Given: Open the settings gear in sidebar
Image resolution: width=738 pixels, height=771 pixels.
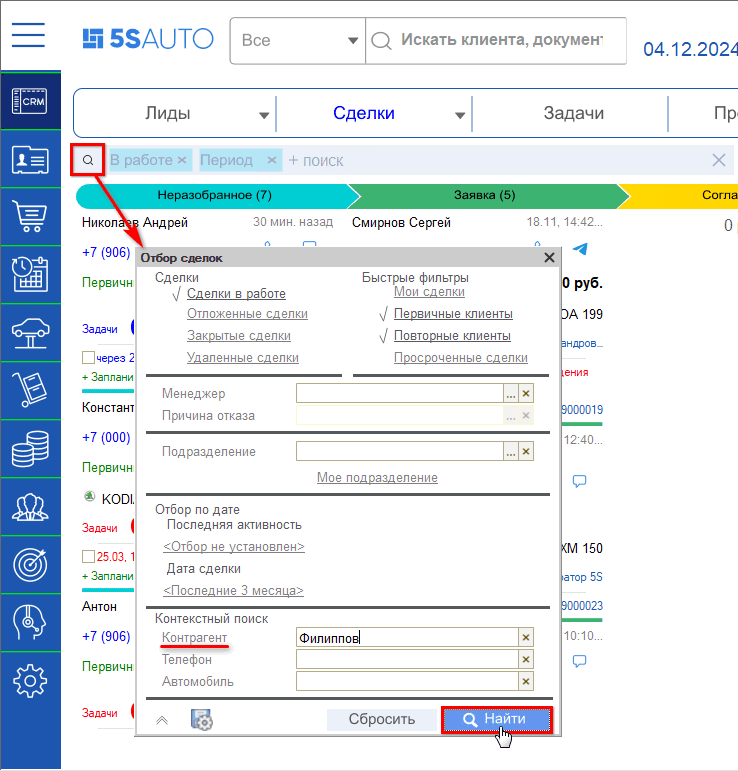Looking at the screenshot, I should 30,681.
